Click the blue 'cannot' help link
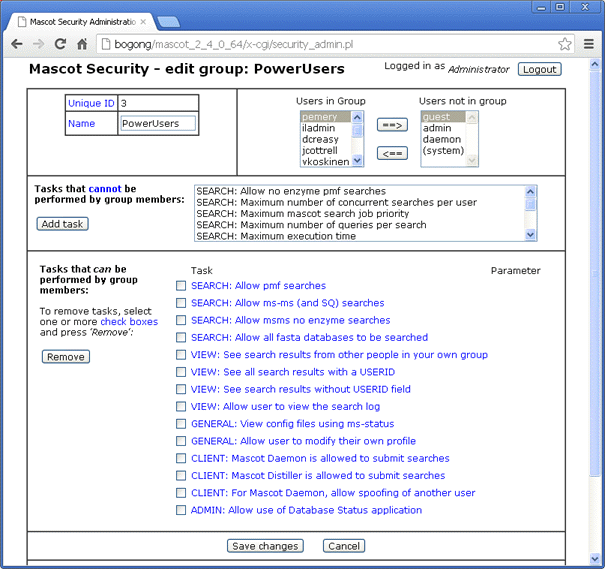Viewport: 605px width, 569px height. [x=105, y=189]
